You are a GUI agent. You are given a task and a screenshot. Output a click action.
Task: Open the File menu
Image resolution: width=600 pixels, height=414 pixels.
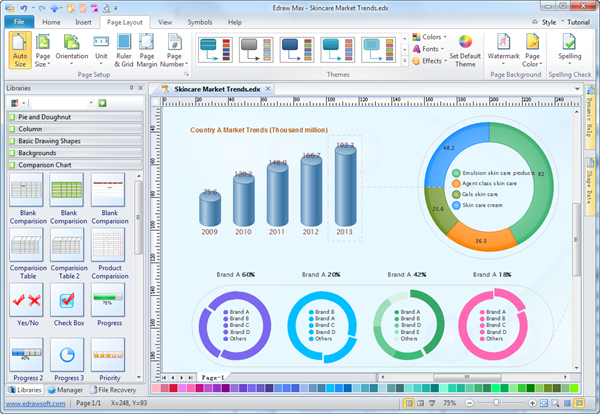point(20,21)
